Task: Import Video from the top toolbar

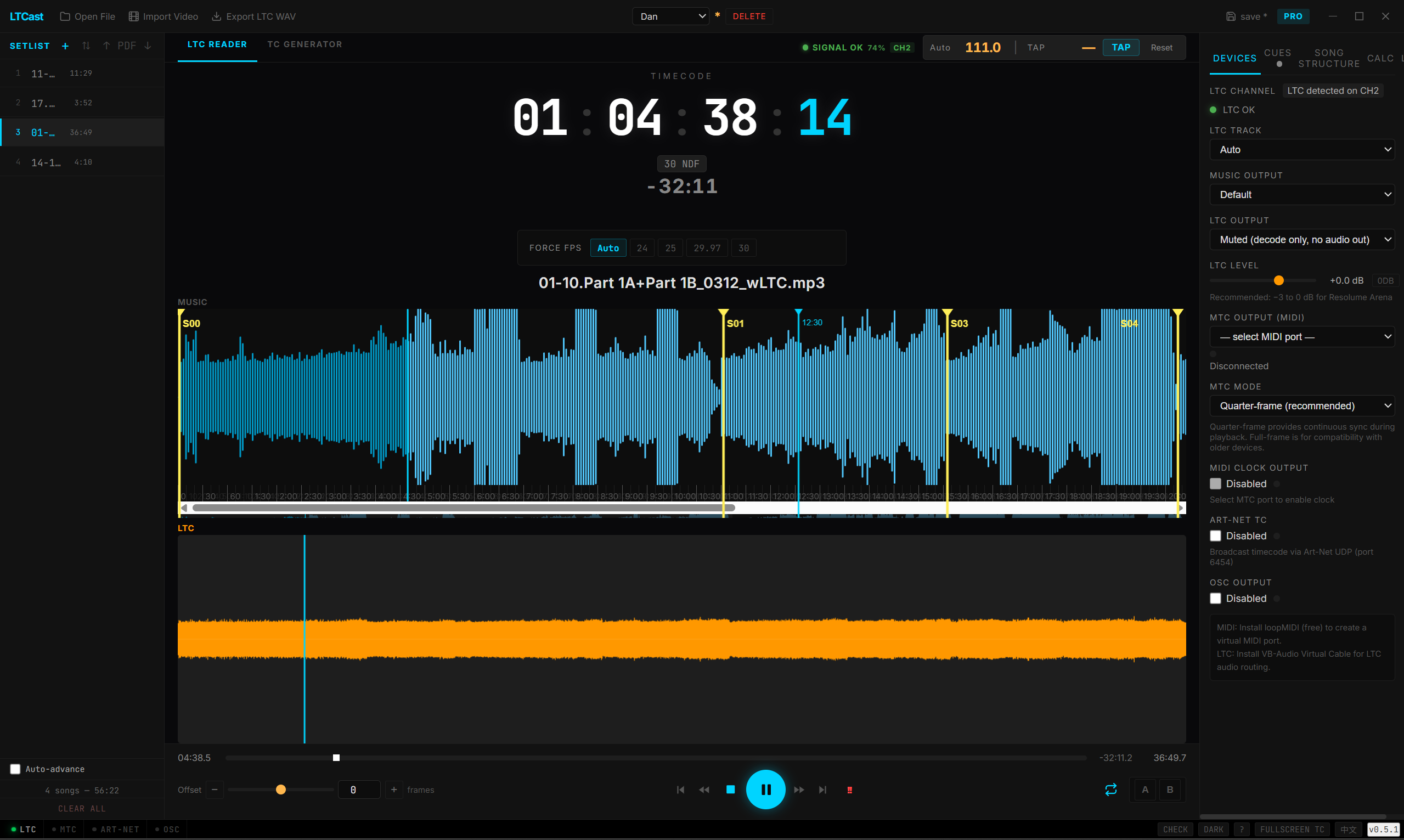Action: click(163, 16)
